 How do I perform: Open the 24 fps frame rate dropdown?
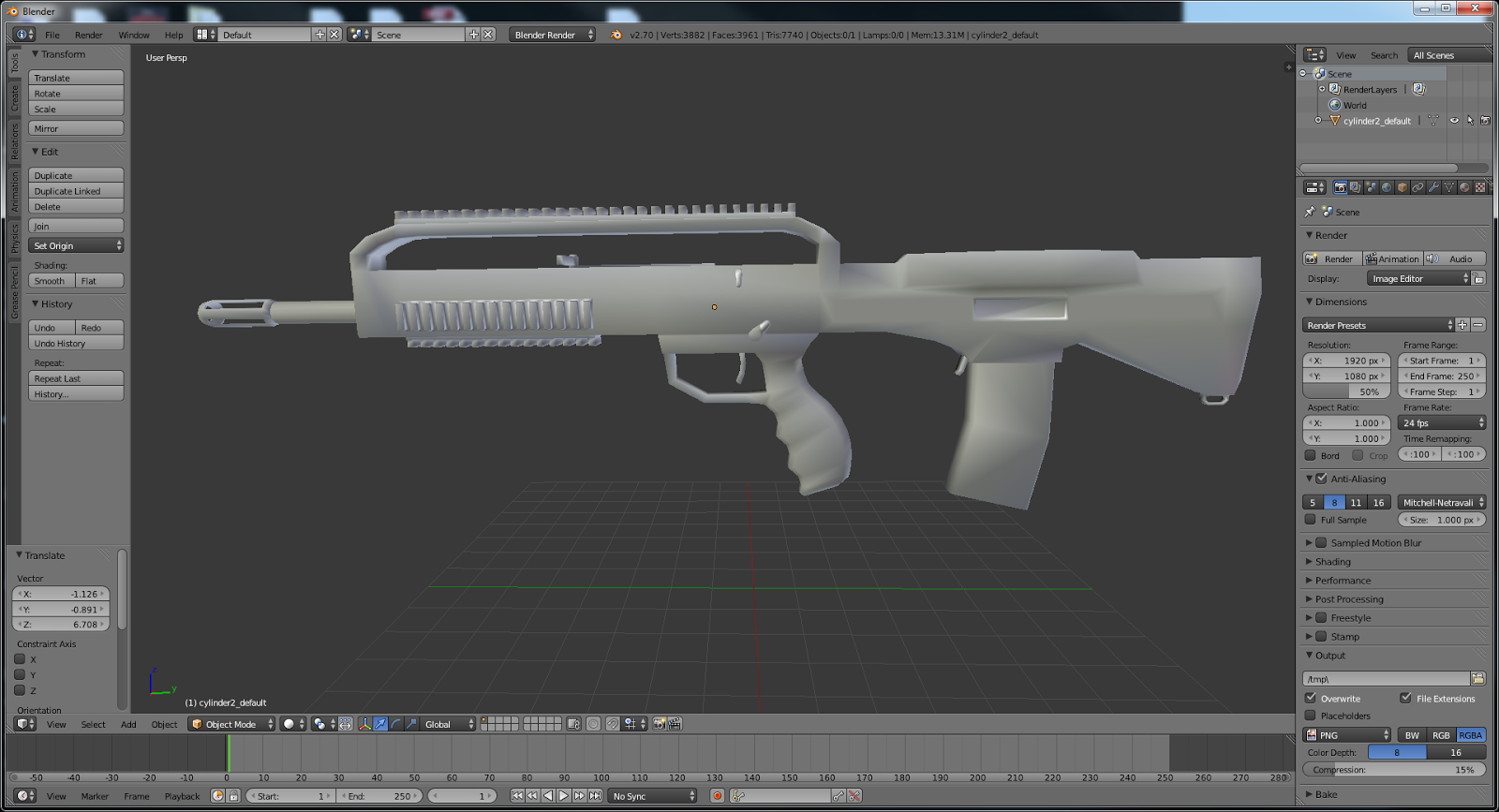(1442, 422)
